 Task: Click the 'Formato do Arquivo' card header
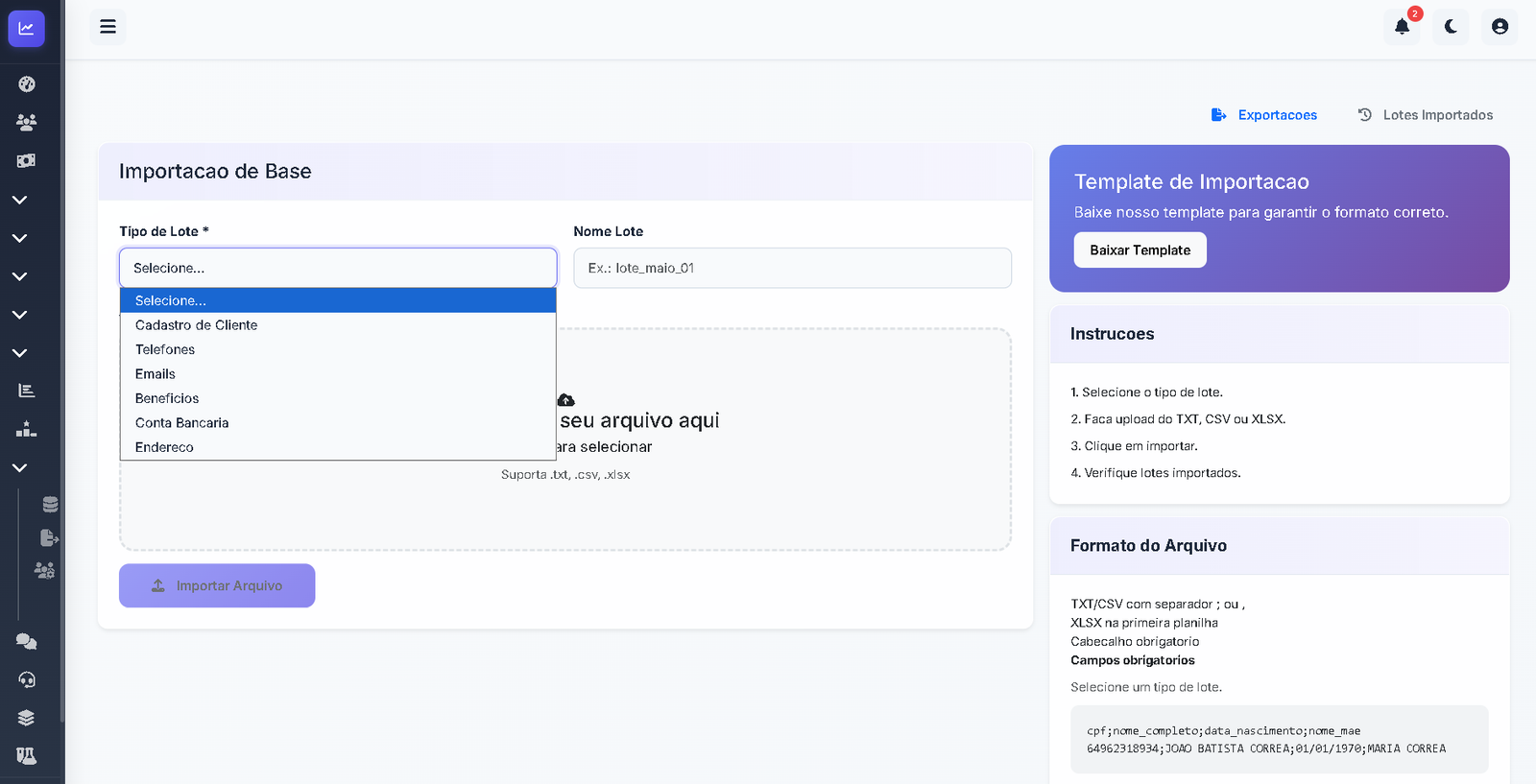pyautogui.click(x=1280, y=546)
